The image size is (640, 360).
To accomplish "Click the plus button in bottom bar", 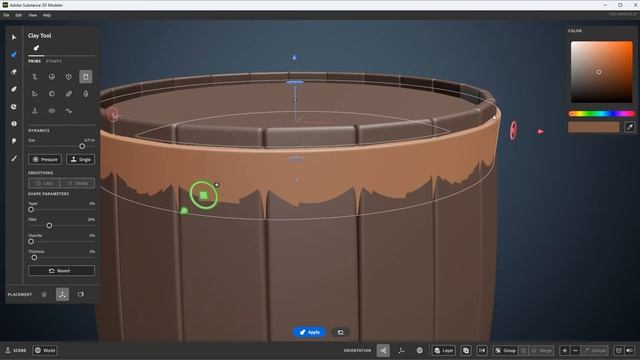I will coord(564,350).
